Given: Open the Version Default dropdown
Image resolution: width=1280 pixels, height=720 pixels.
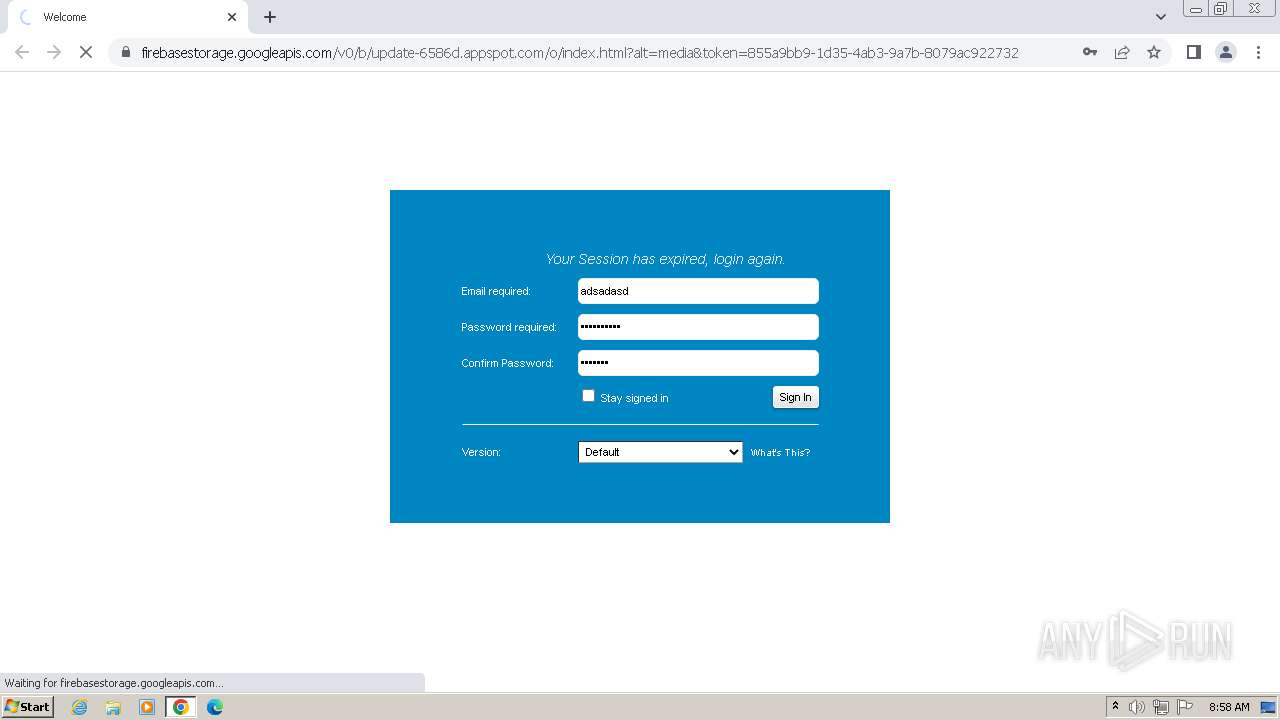Looking at the screenshot, I should pyautogui.click(x=660, y=452).
